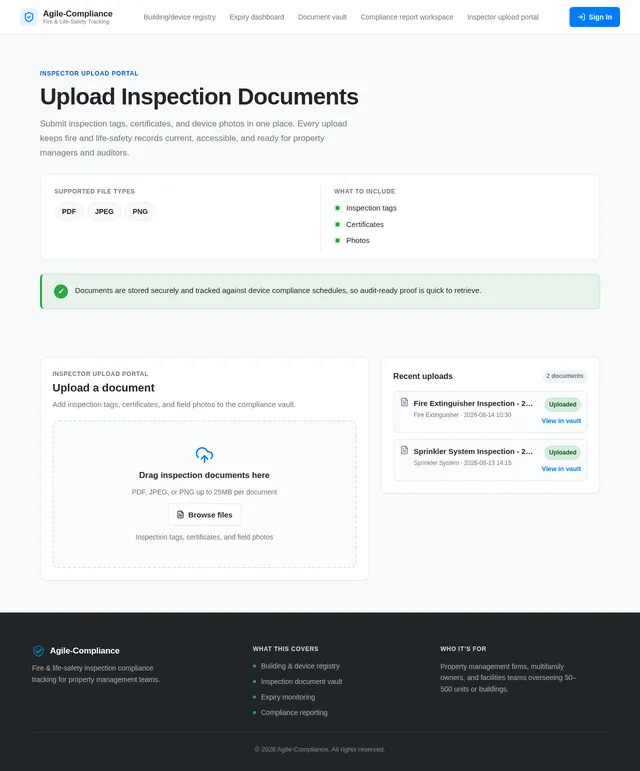Click the 'Photos' bullet item
Image resolution: width=640 pixels, height=771 pixels.
[x=357, y=240]
